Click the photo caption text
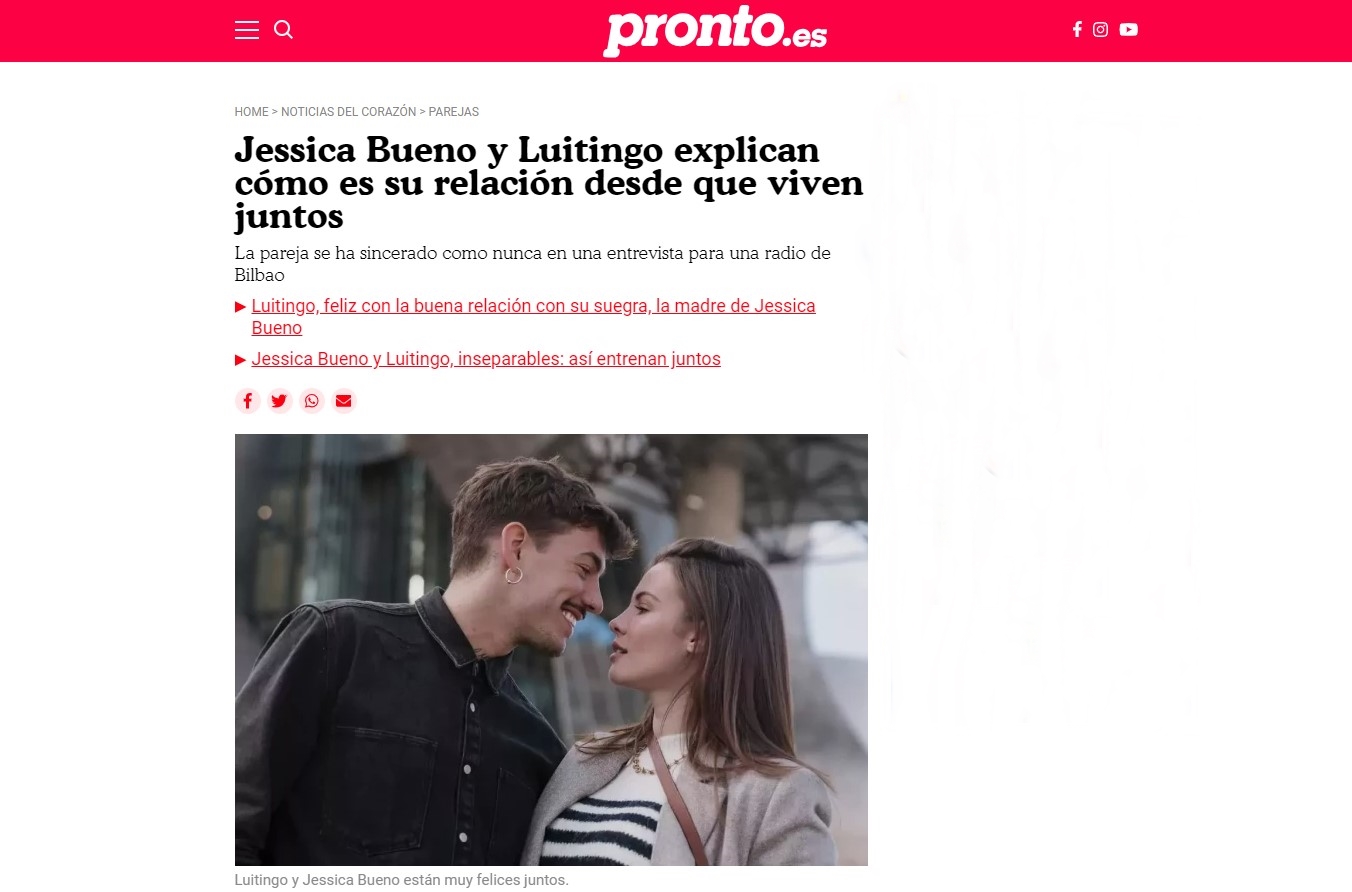This screenshot has width=1352, height=892. [x=401, y=881]
